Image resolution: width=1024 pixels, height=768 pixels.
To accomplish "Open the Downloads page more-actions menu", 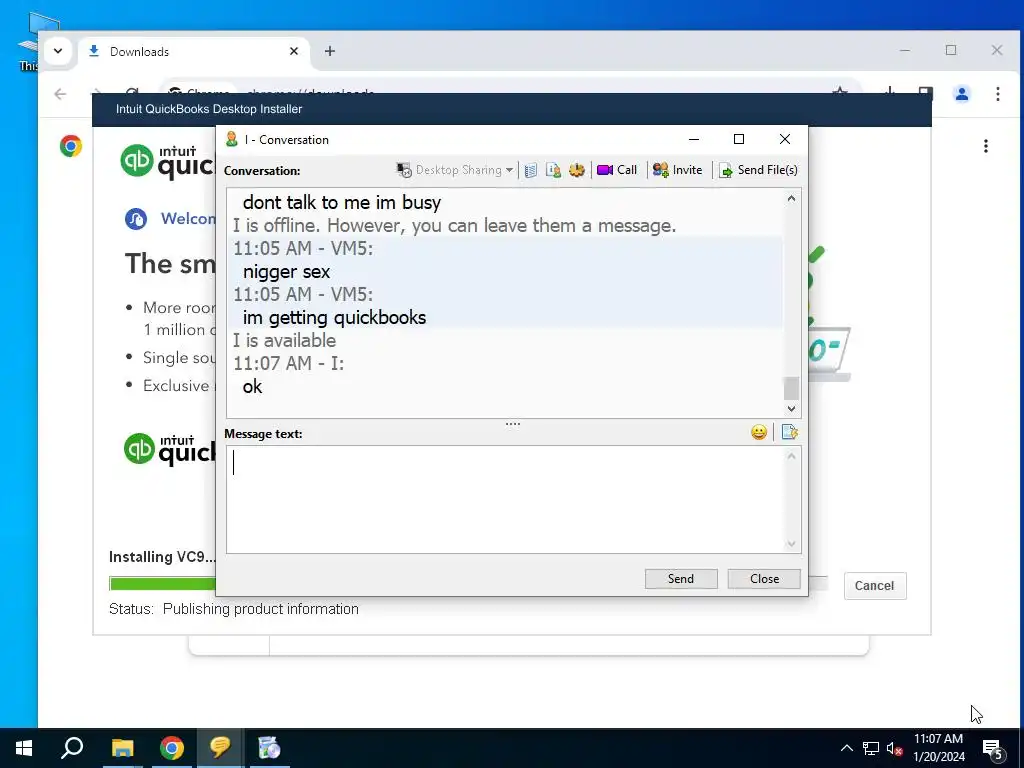I will point(986,146).
